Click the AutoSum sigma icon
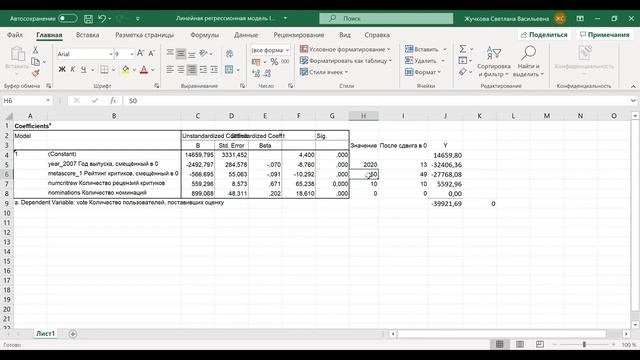This screenshot has height=360, width=640. coord(462,49)
